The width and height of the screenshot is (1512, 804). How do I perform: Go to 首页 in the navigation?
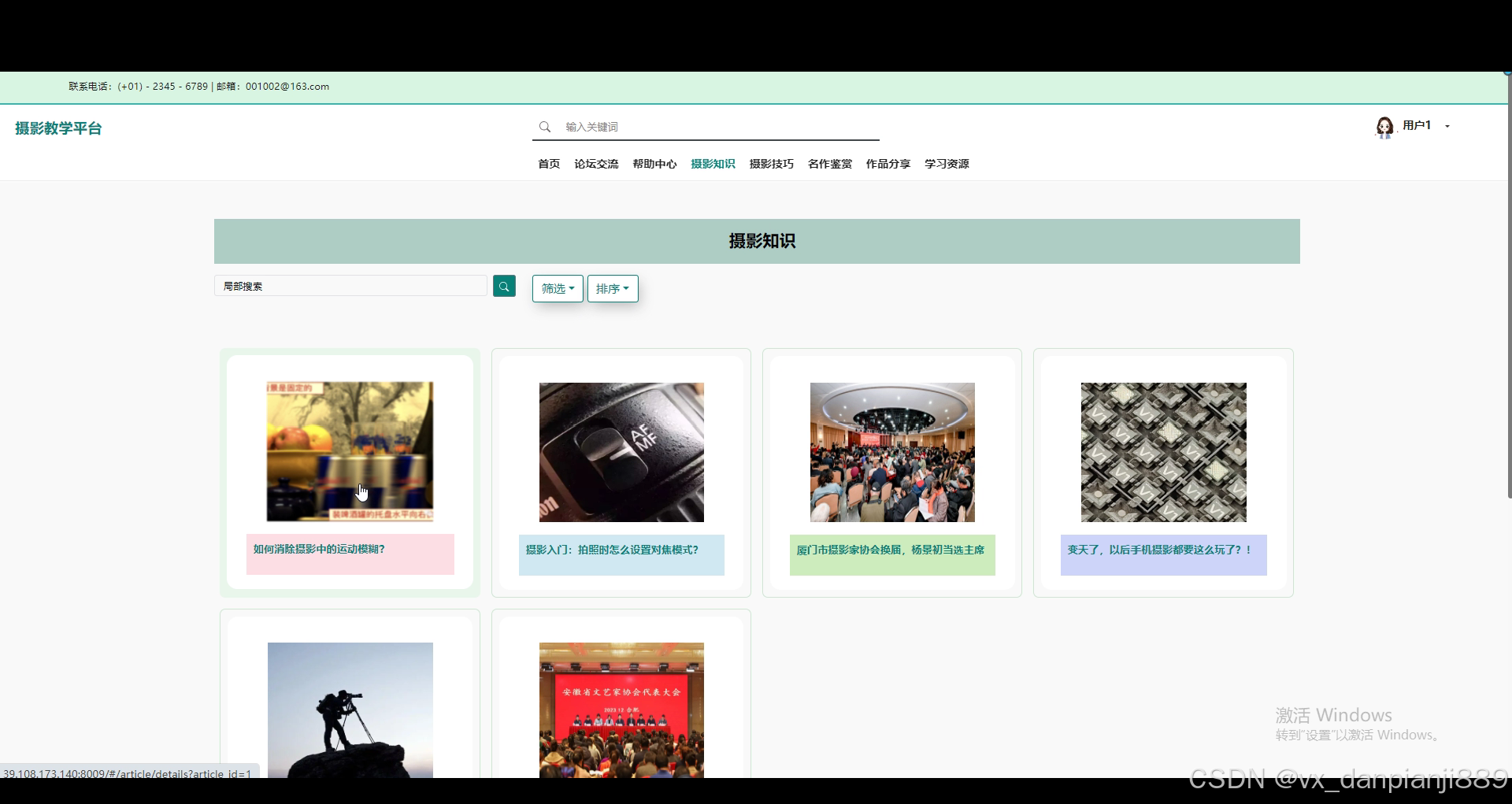[549, 164]
